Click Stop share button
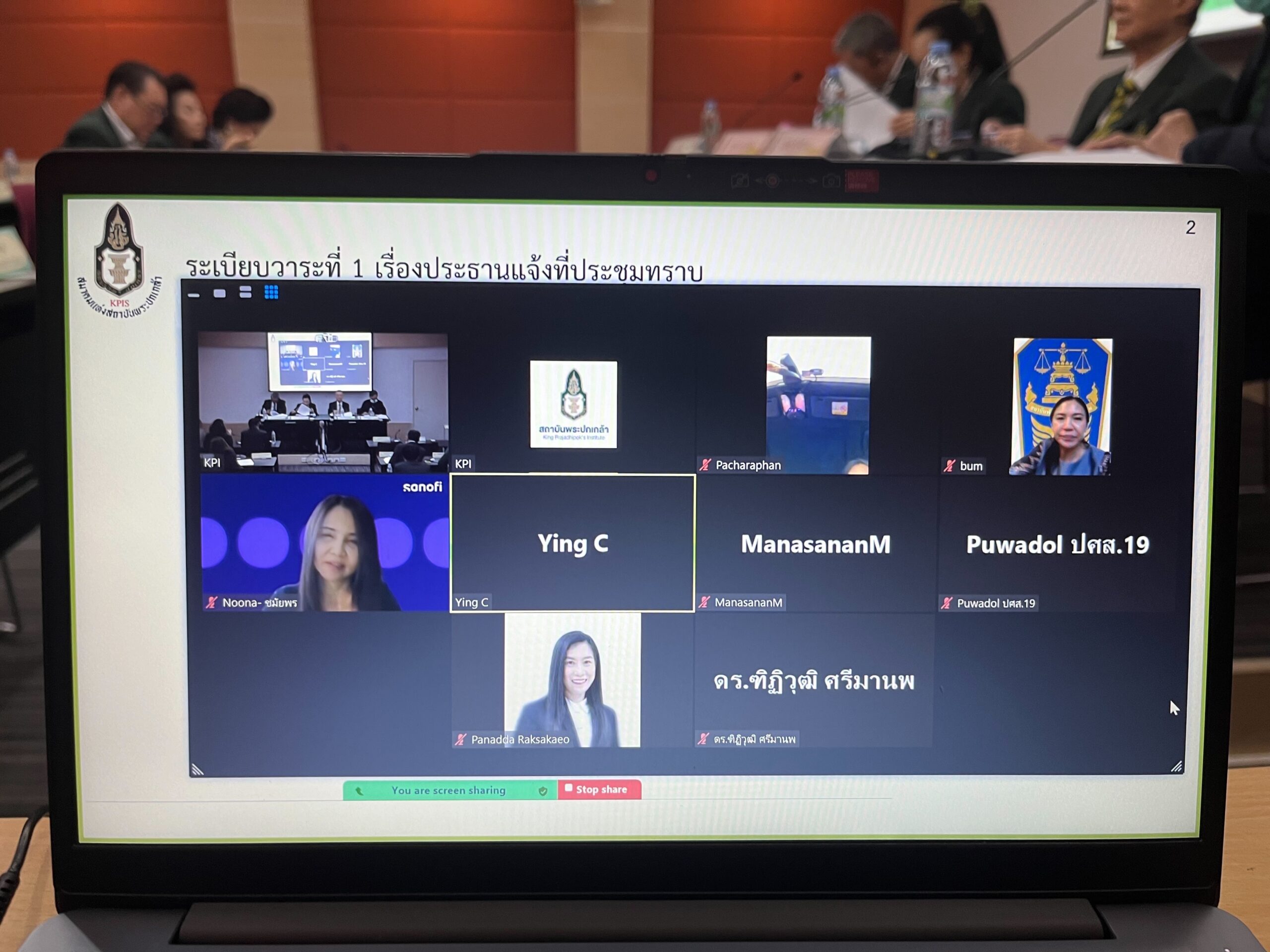Image resolution: width=1270 pixels, height=952 pixels. (x=599, y=789)
